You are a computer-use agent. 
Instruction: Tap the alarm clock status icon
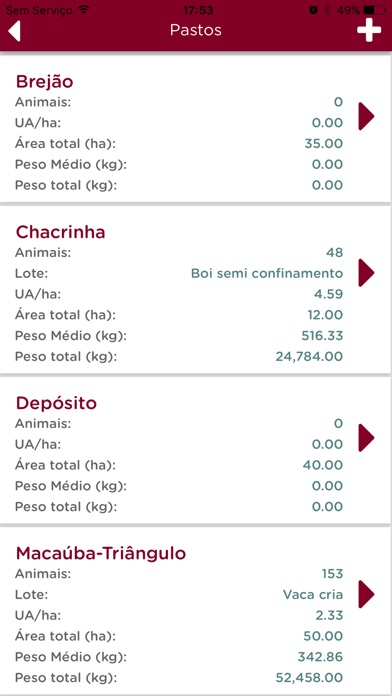pos(313,10)
